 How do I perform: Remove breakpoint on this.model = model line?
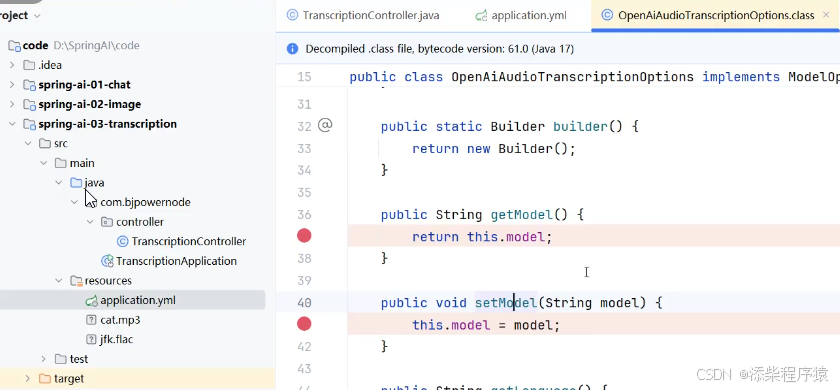(x=304, y=324)
